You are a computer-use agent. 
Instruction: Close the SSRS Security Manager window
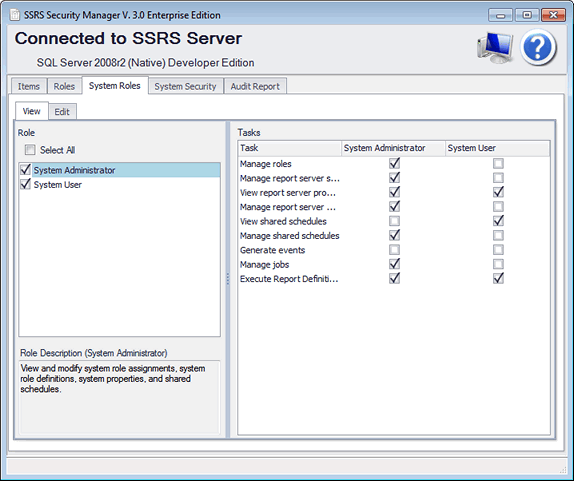[554, 15]
